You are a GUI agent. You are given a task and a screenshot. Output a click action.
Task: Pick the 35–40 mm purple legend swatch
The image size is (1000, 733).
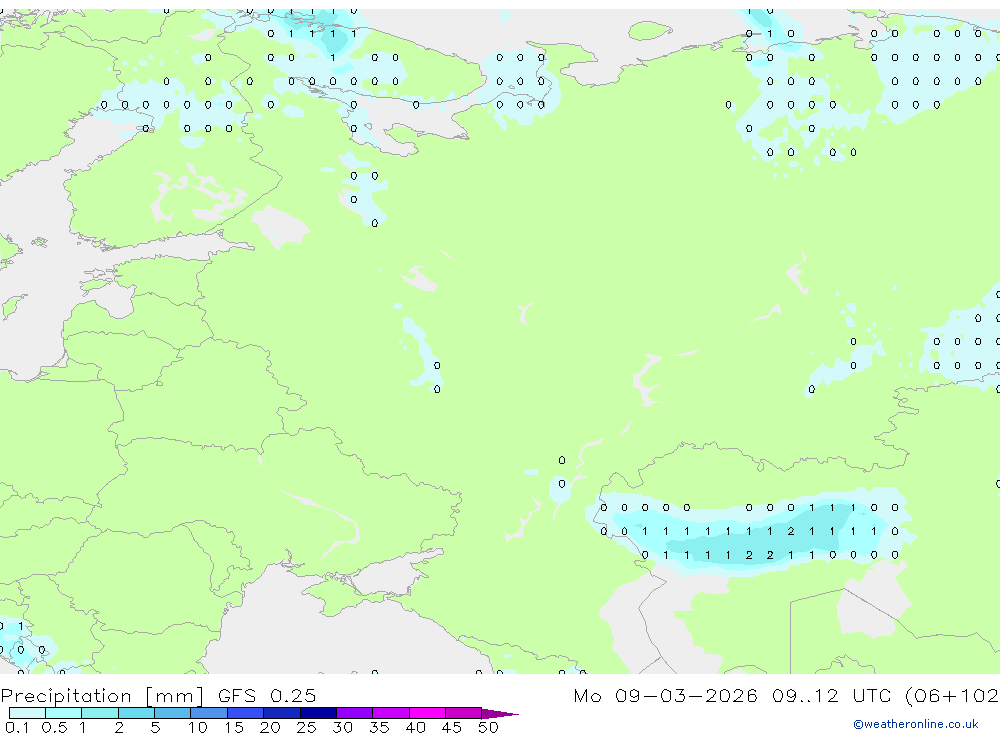pyautogui.click(x=391, y=713)
